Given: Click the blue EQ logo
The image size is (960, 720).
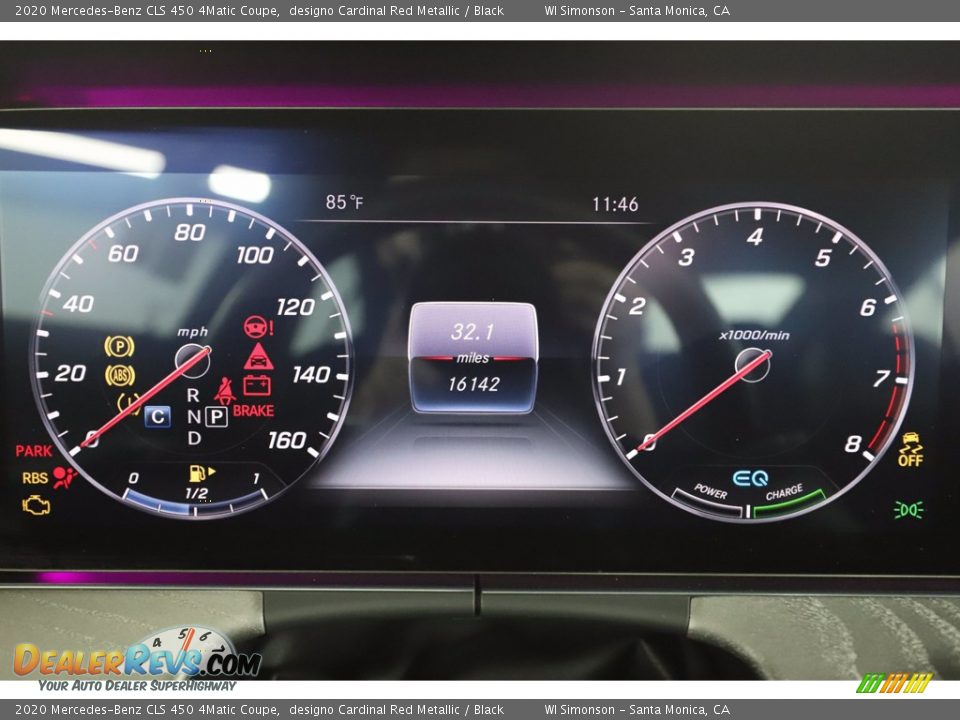Looking at the screenshot, I should tap(750, 478).
